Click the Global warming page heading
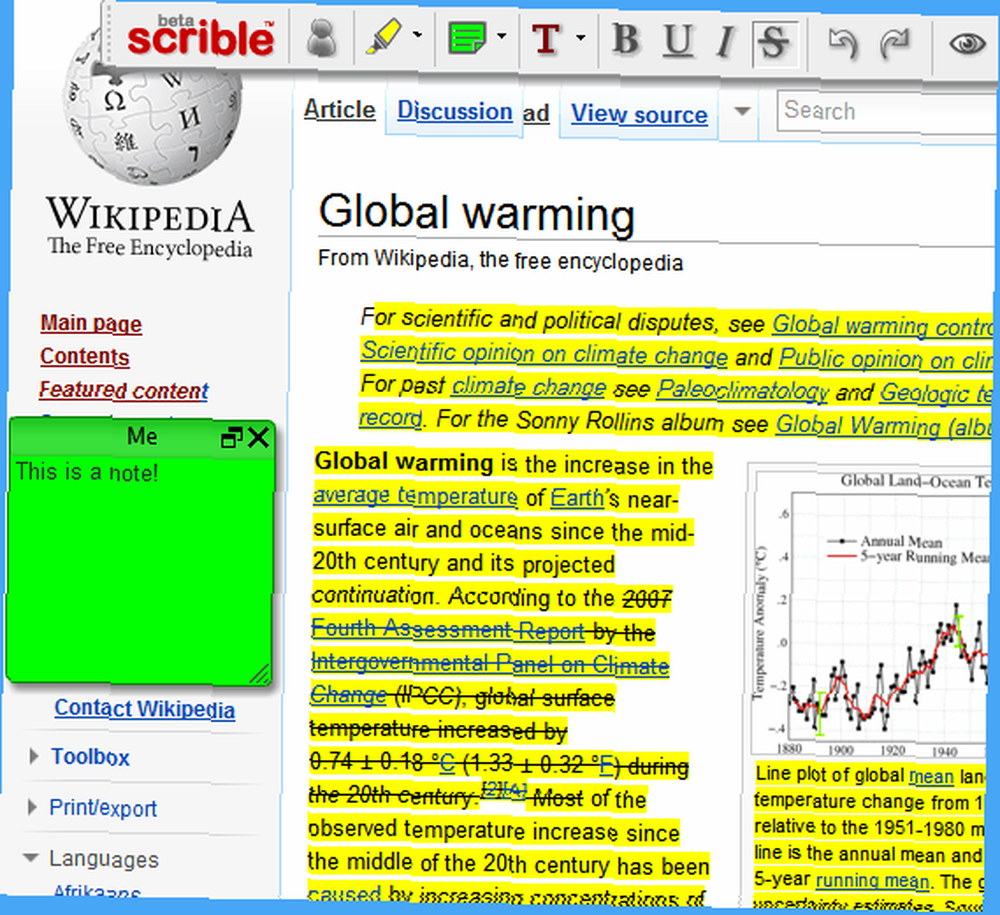The height and width of the screenshot is (915, 1000). [x=476, y=213]
